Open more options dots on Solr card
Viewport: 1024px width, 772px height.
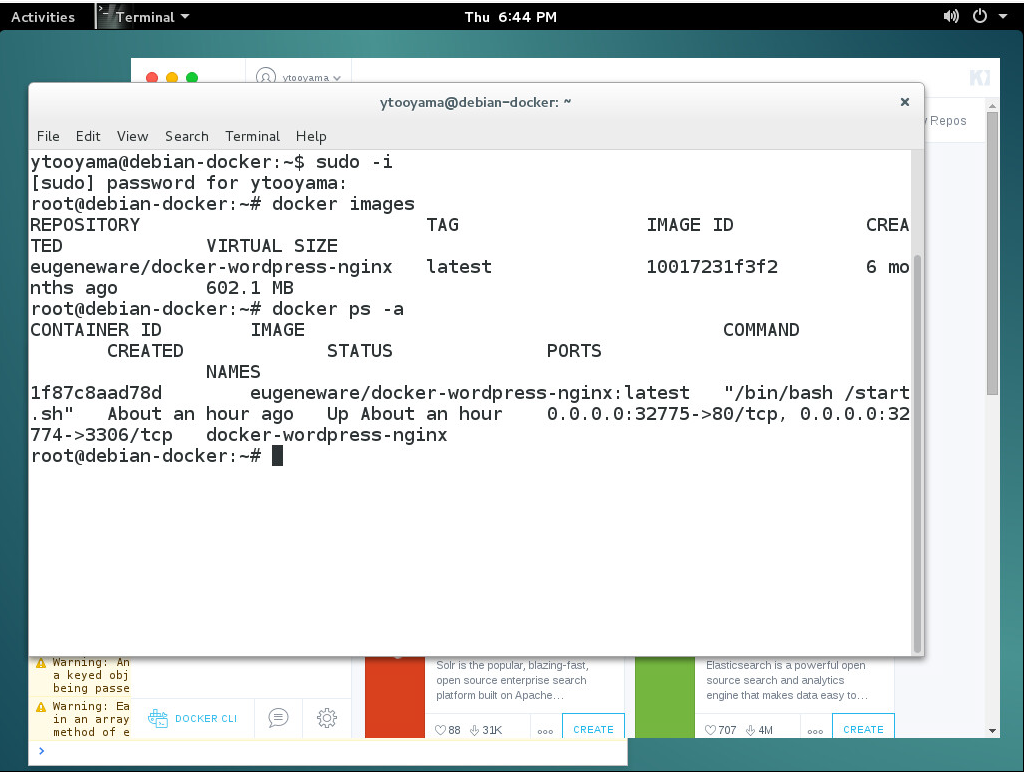545,732
